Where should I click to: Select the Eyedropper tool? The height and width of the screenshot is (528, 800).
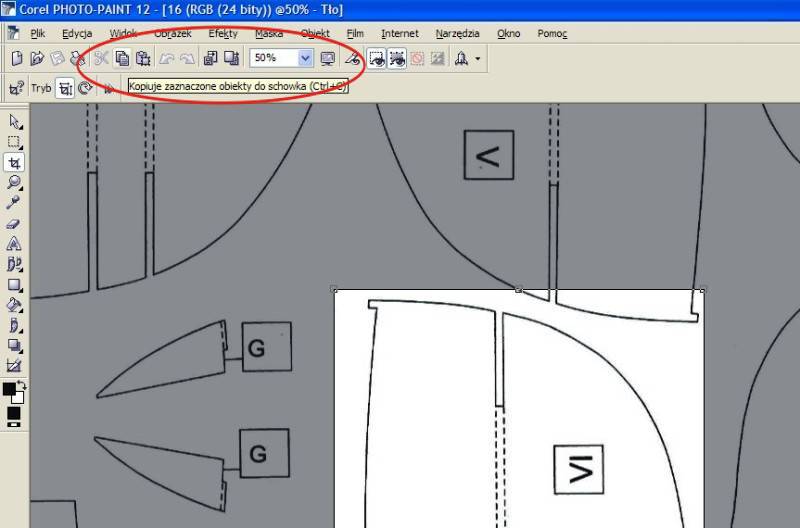tap(14, 203)
